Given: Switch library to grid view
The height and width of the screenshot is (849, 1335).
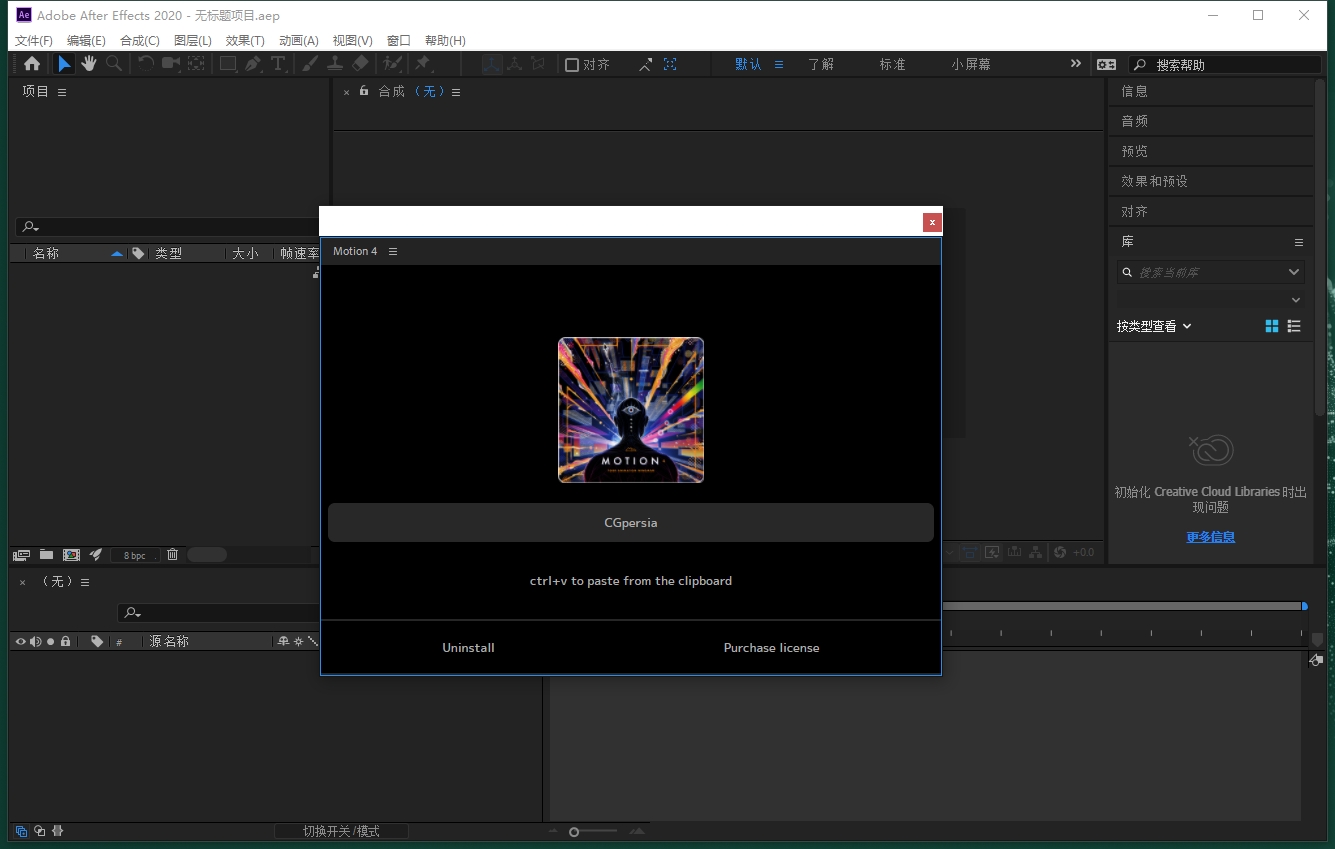Looking at the screenshot, I should click(x=1272, y=326).
